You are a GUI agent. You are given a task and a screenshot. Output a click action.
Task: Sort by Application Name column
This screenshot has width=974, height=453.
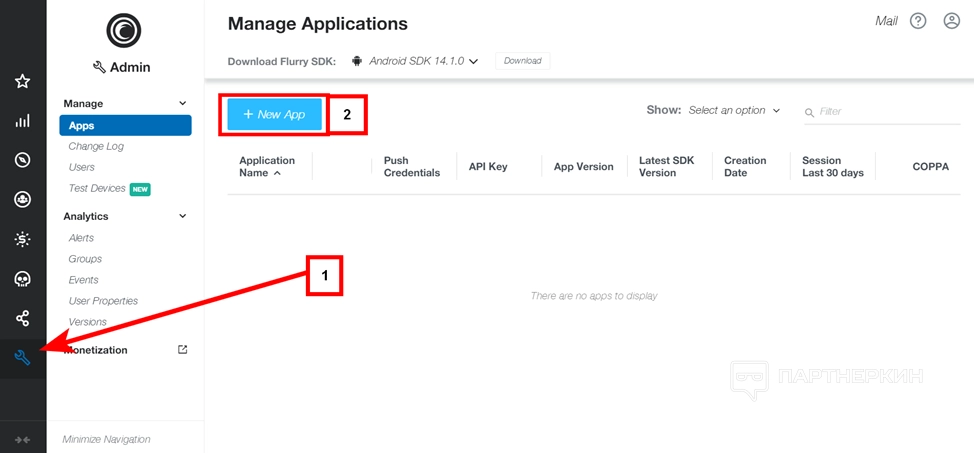pyautogui.click(x=267, y=166)
